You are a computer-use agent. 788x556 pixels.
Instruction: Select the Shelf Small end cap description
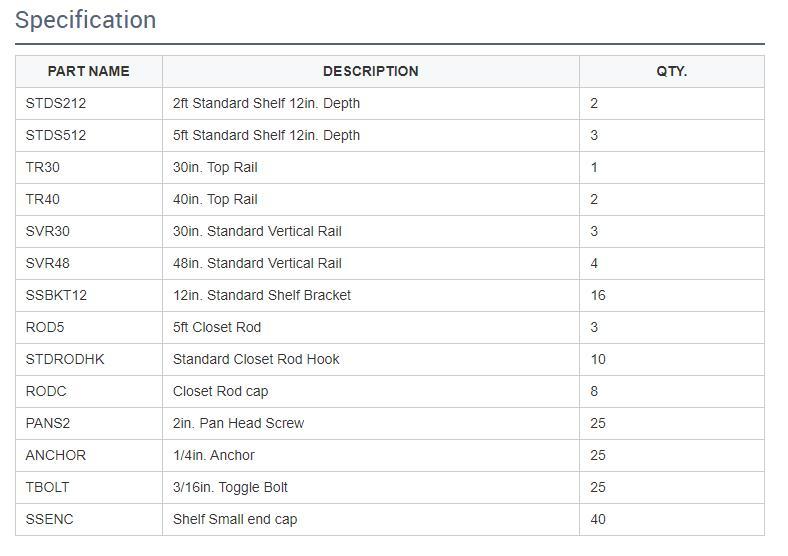point(235,519)
